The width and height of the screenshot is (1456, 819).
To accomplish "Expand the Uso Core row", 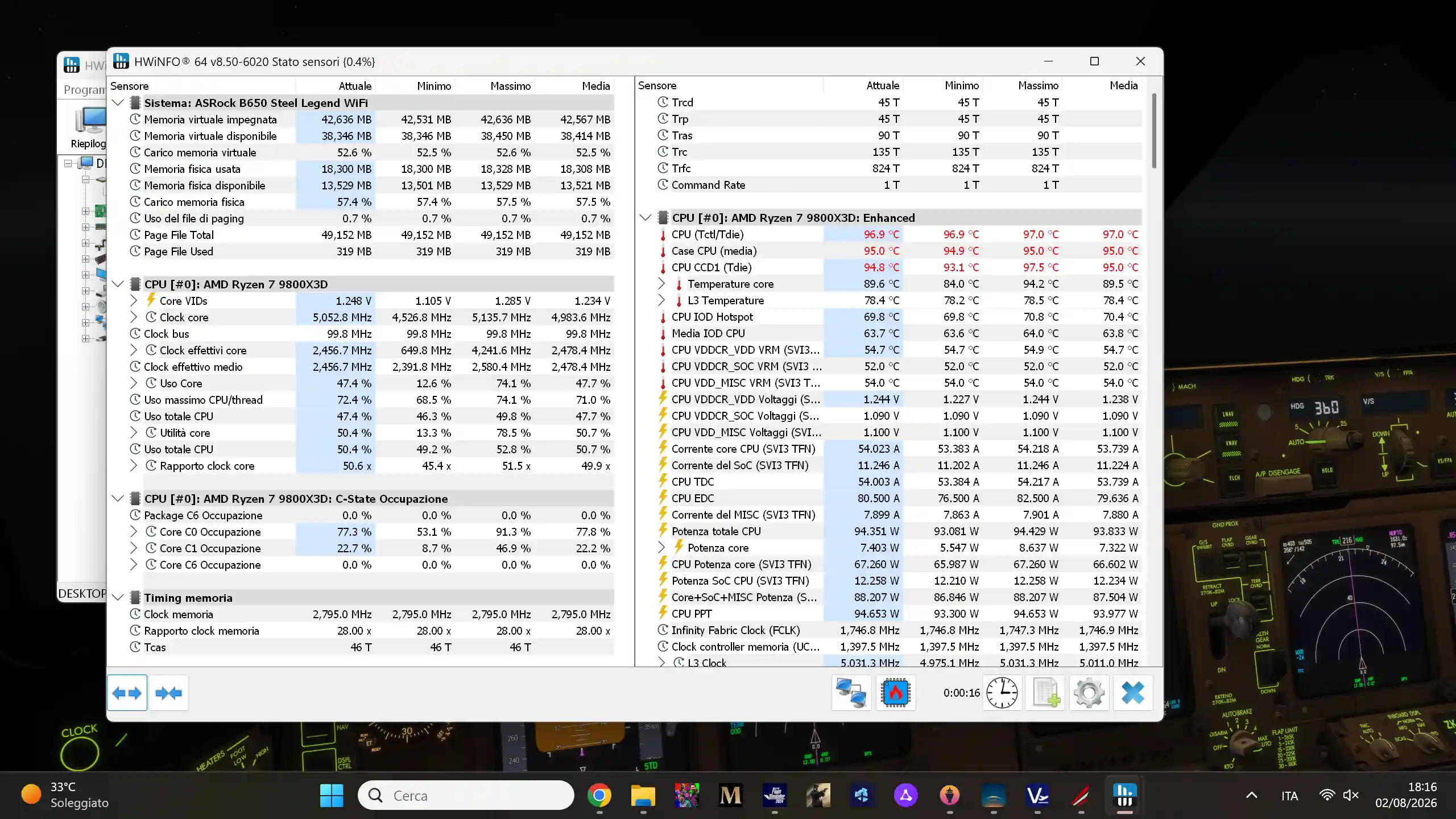I will tap(134, 383).
